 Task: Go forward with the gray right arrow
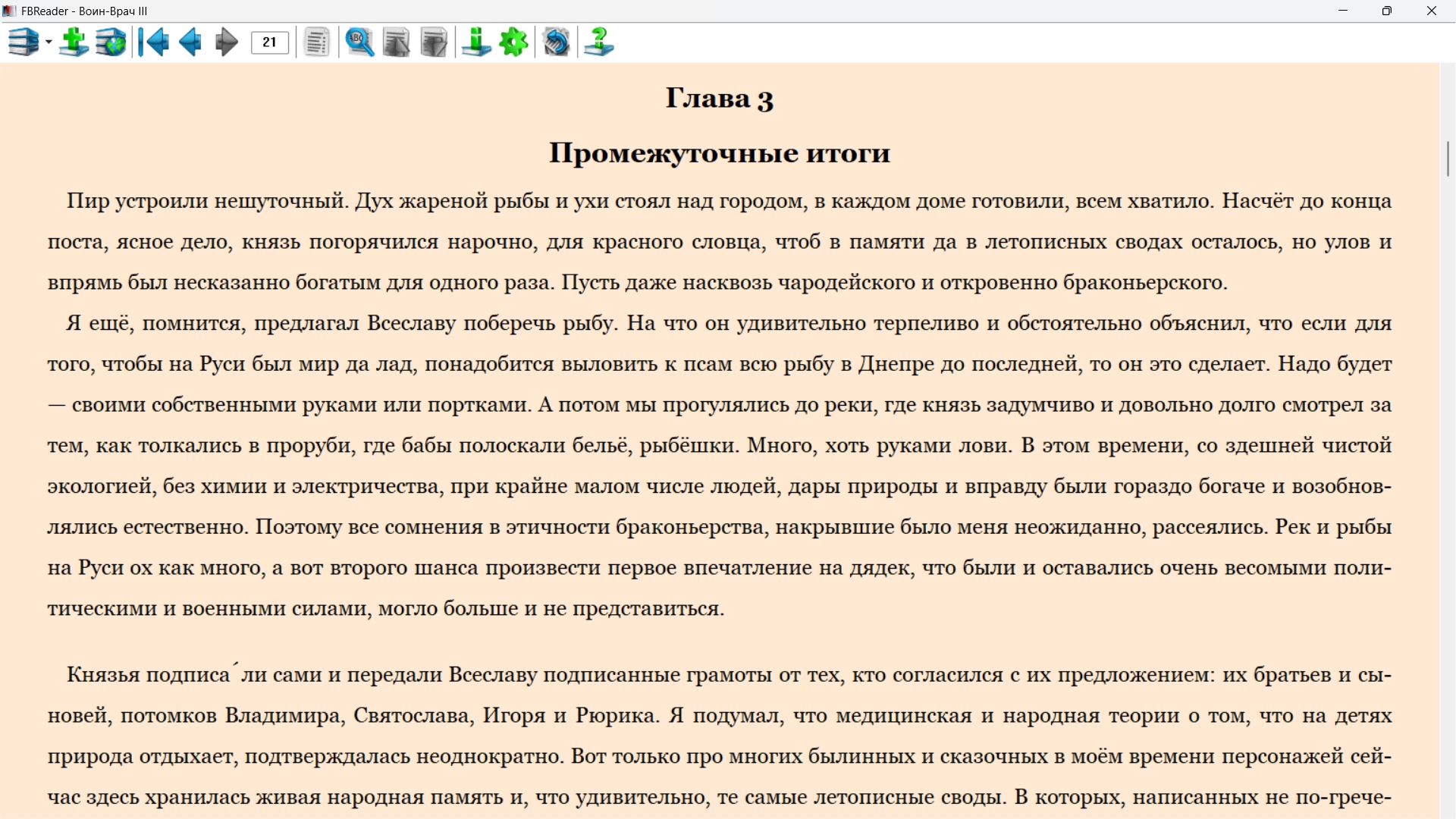226,42
